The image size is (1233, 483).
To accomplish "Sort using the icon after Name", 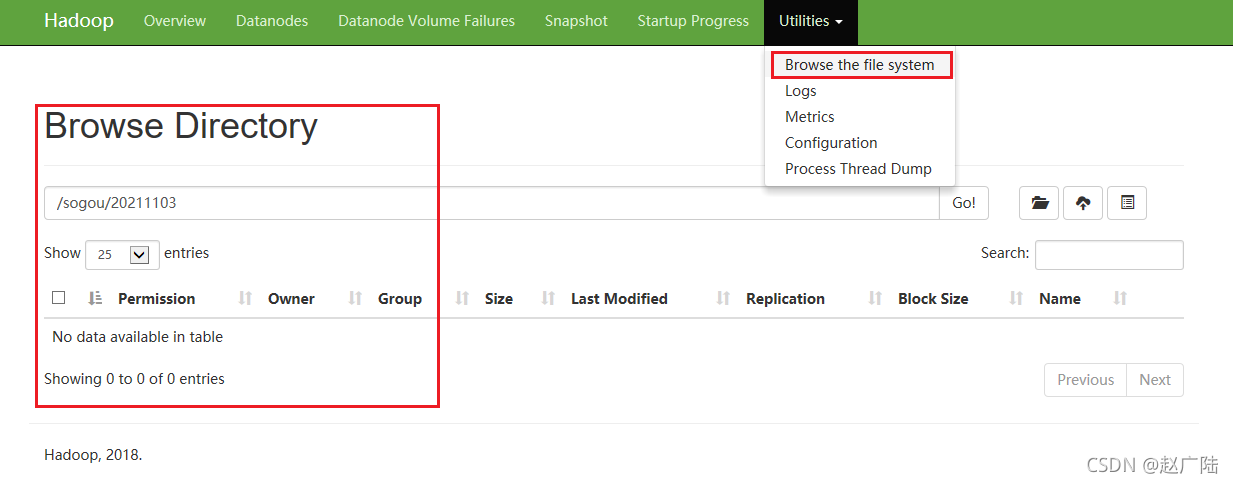I will [x=1120, y=298].
